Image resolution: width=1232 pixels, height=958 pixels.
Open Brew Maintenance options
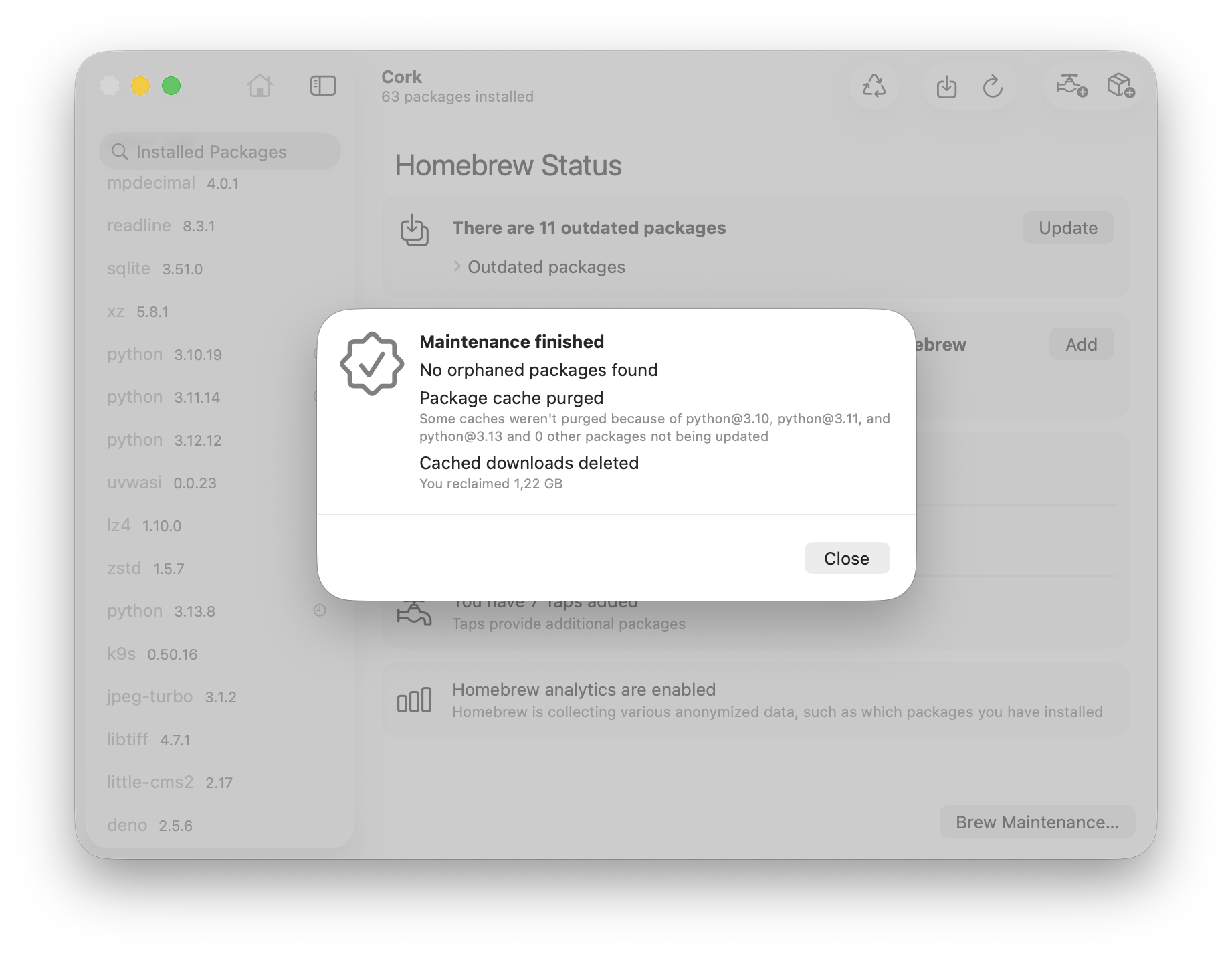(1037, 822)
